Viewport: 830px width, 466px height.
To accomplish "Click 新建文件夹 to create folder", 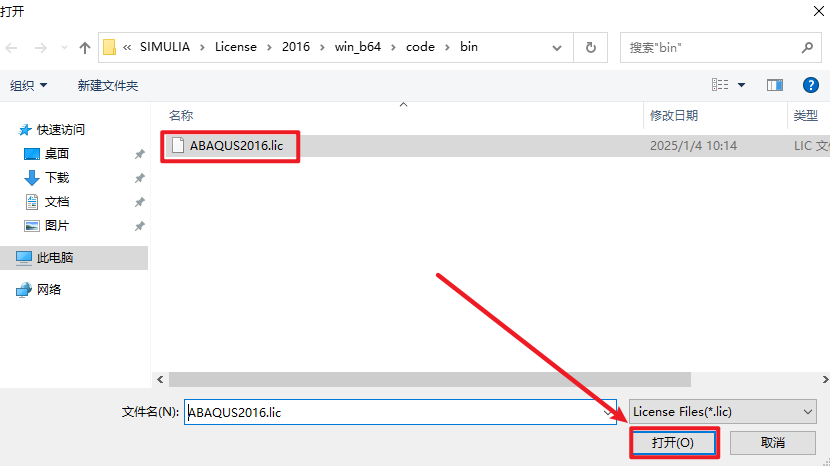I will click(x=108, y=85).
